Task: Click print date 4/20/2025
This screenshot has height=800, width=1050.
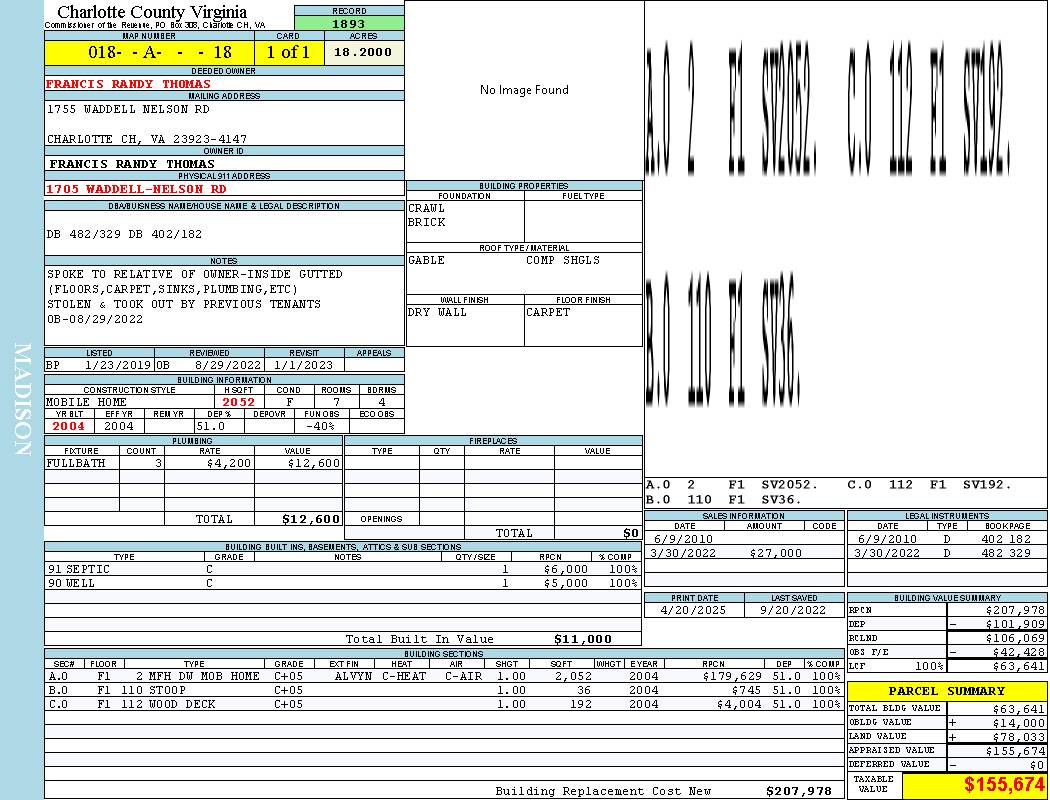Action: point(693,611)
